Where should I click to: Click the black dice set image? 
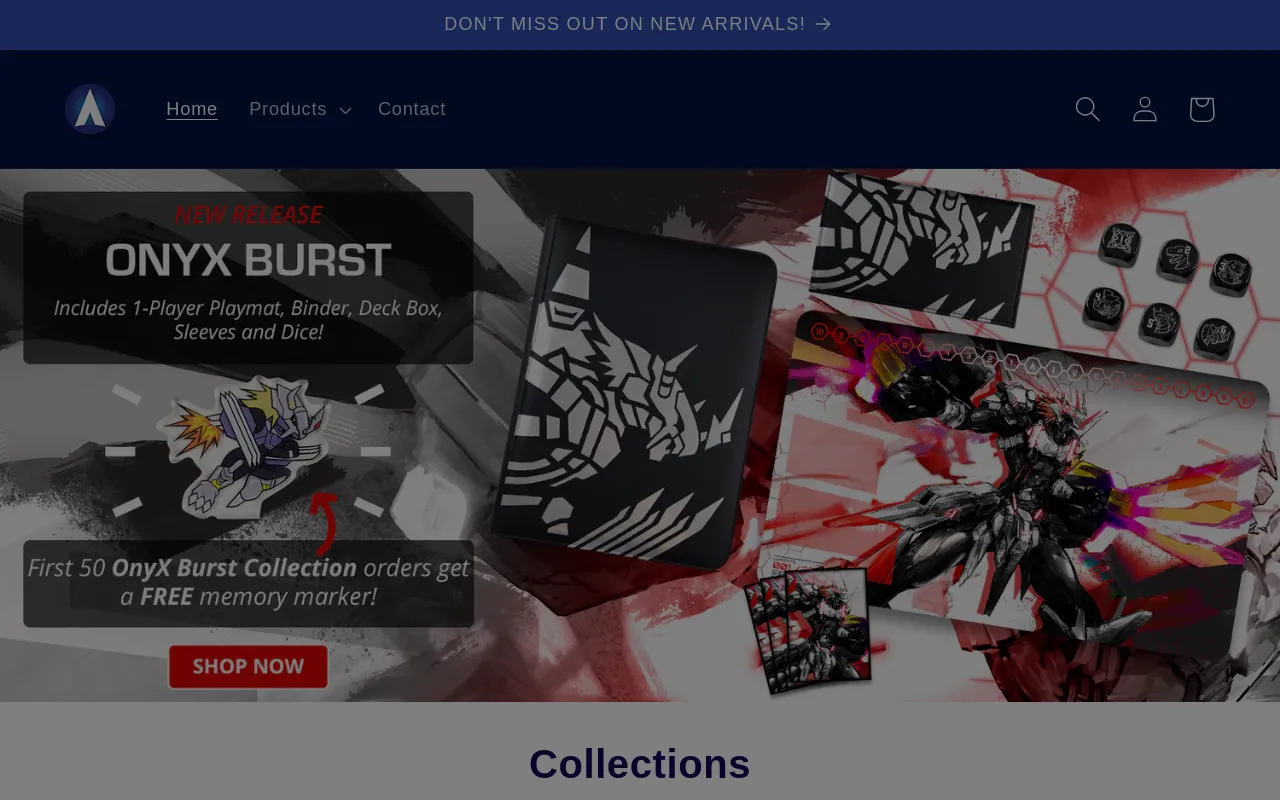click(x=1166, y=289)
